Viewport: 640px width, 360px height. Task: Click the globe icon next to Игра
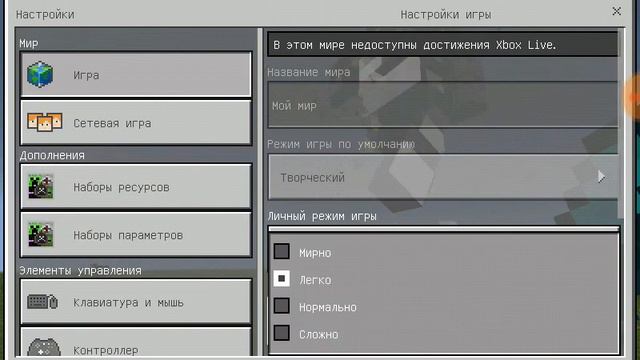click(40, 74)
